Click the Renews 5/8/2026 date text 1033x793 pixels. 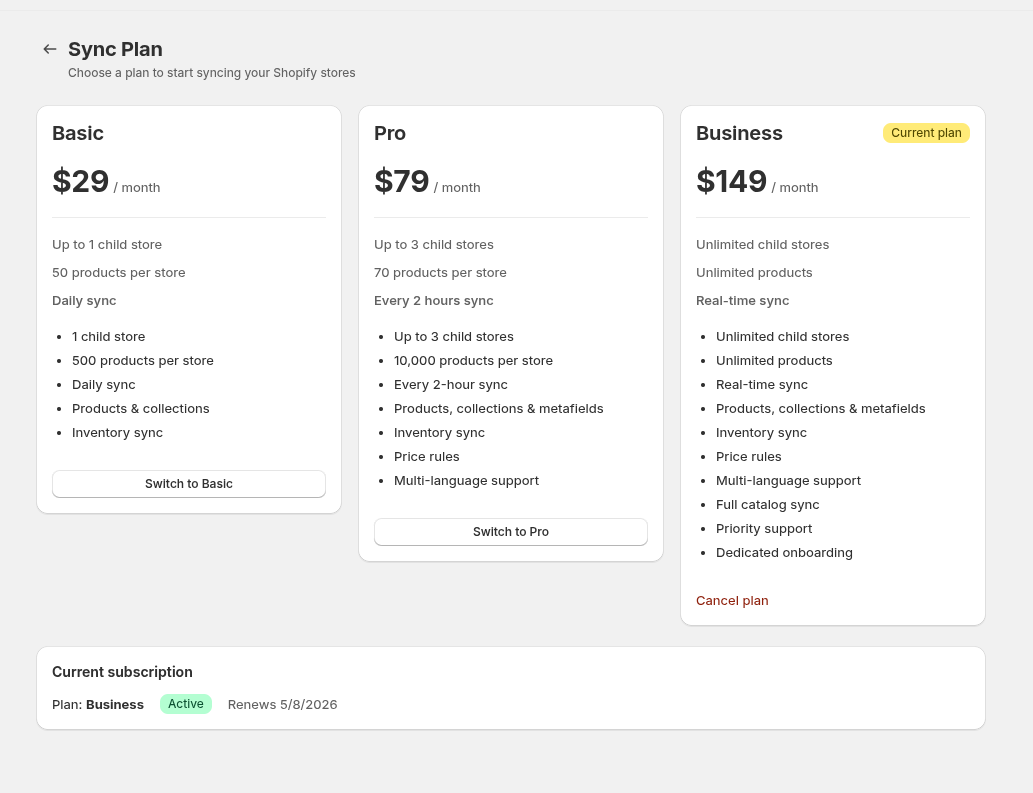pyautogui.click(x=282, y=705)
